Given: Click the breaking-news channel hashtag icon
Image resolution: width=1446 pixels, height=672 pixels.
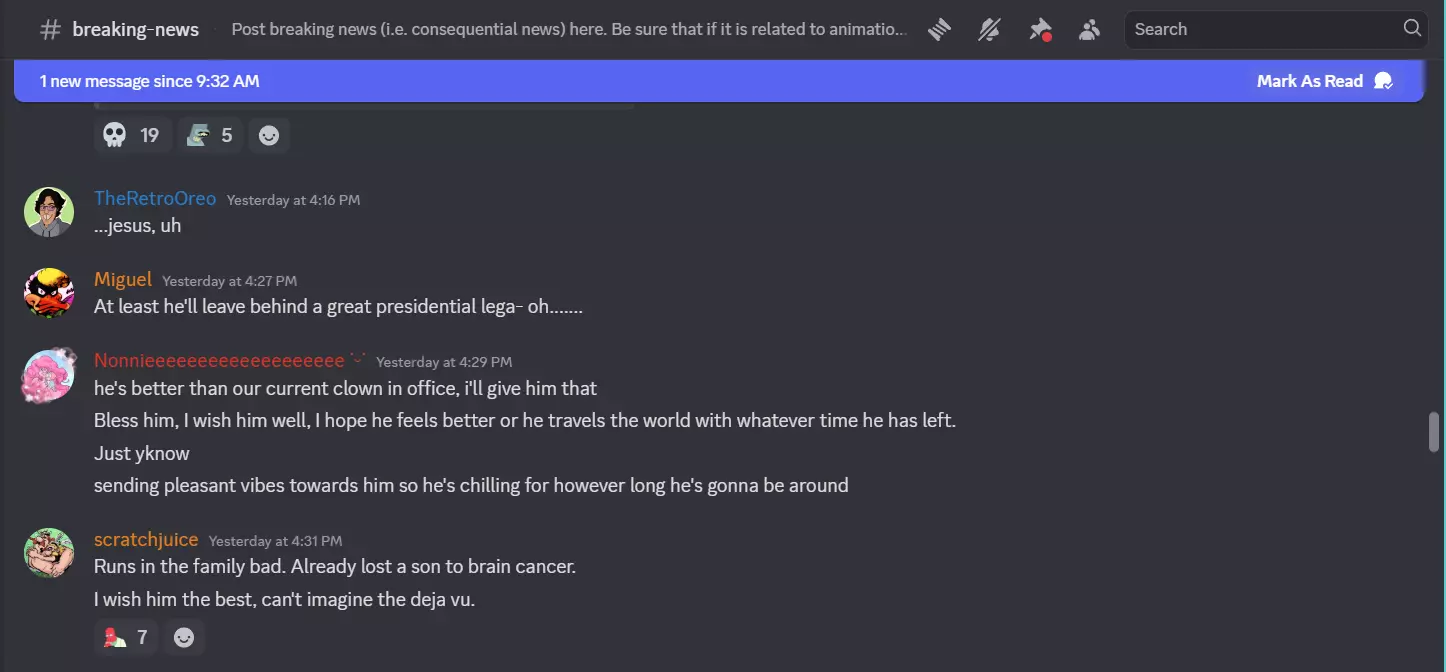Looking at the screenshot, I should tap(50, 30).
